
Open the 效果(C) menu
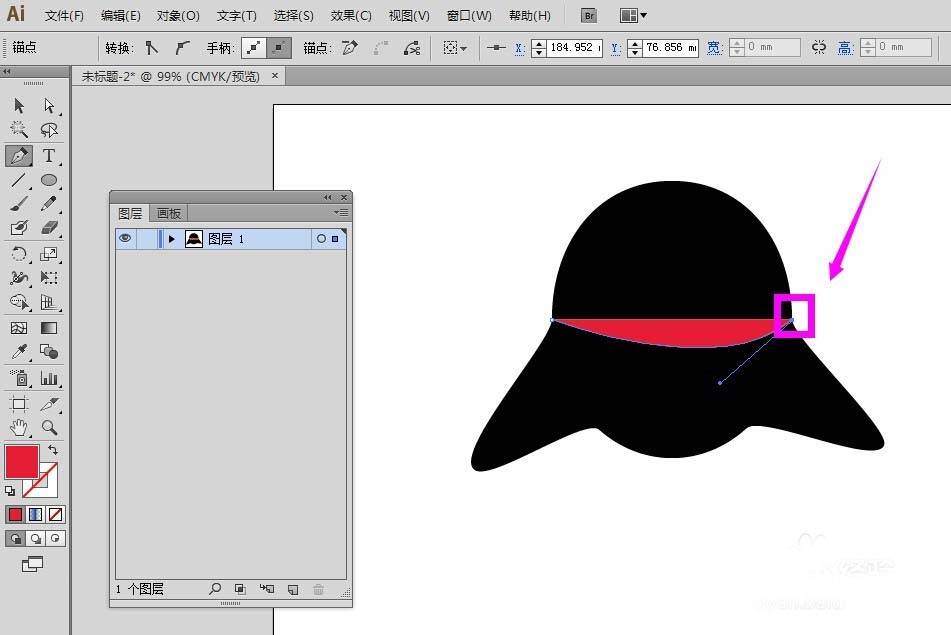(x=351, y=16)
